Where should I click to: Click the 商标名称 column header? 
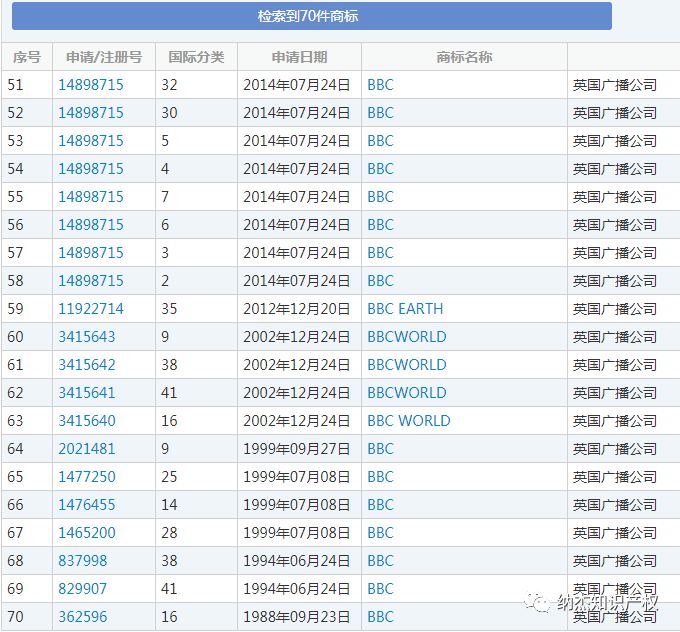click(464, 57)
